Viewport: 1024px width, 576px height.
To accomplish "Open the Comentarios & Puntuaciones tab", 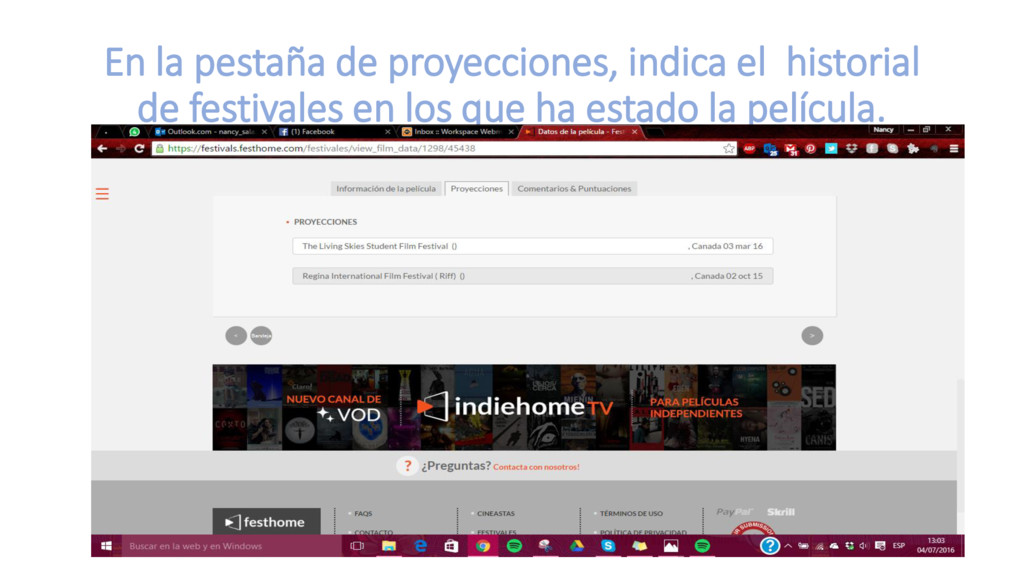I will [x=574, y=189].
